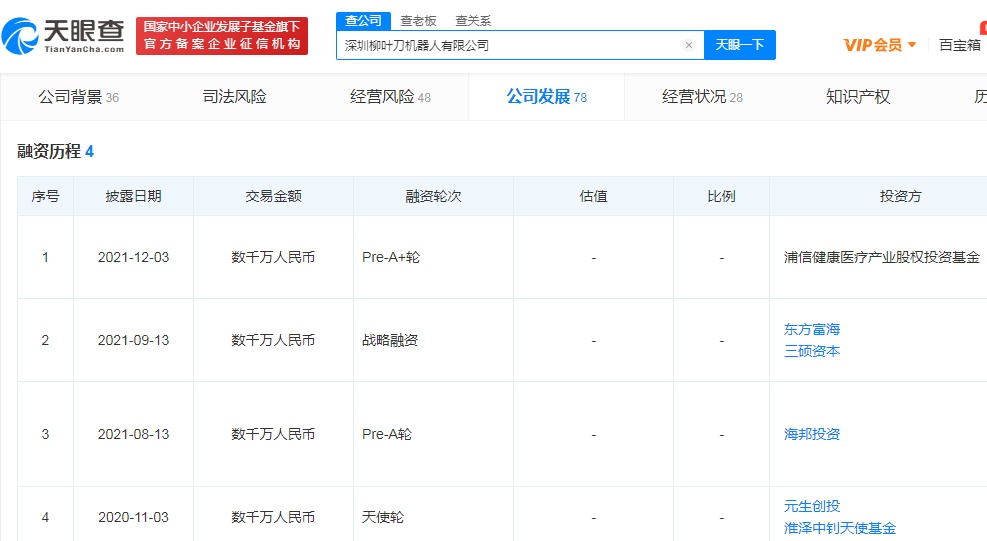The image size is (987, 541).
Task: Click date cell 2021-08-13
Action: [133, 434]
